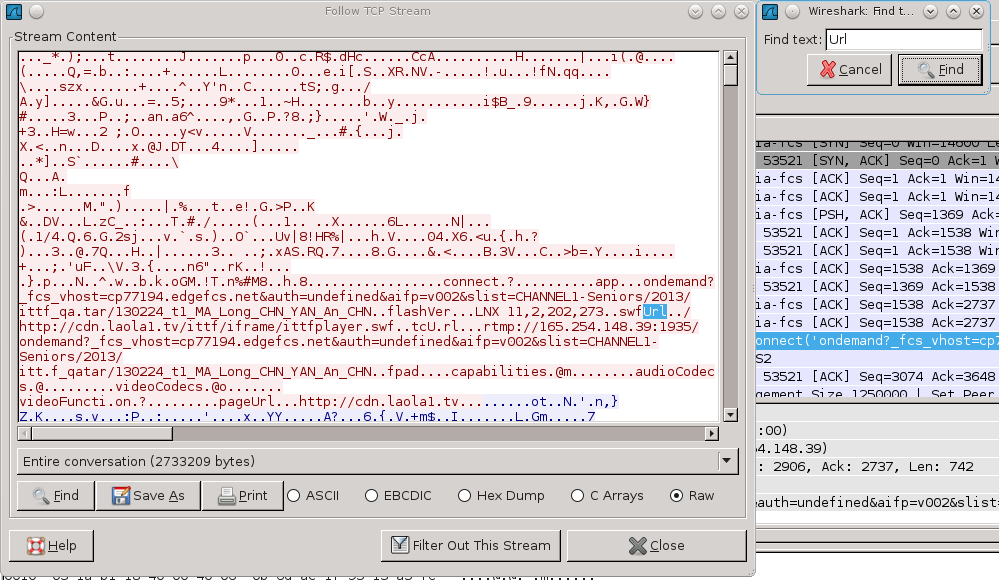Click Find button in the Find text dialog

[940, 69]
